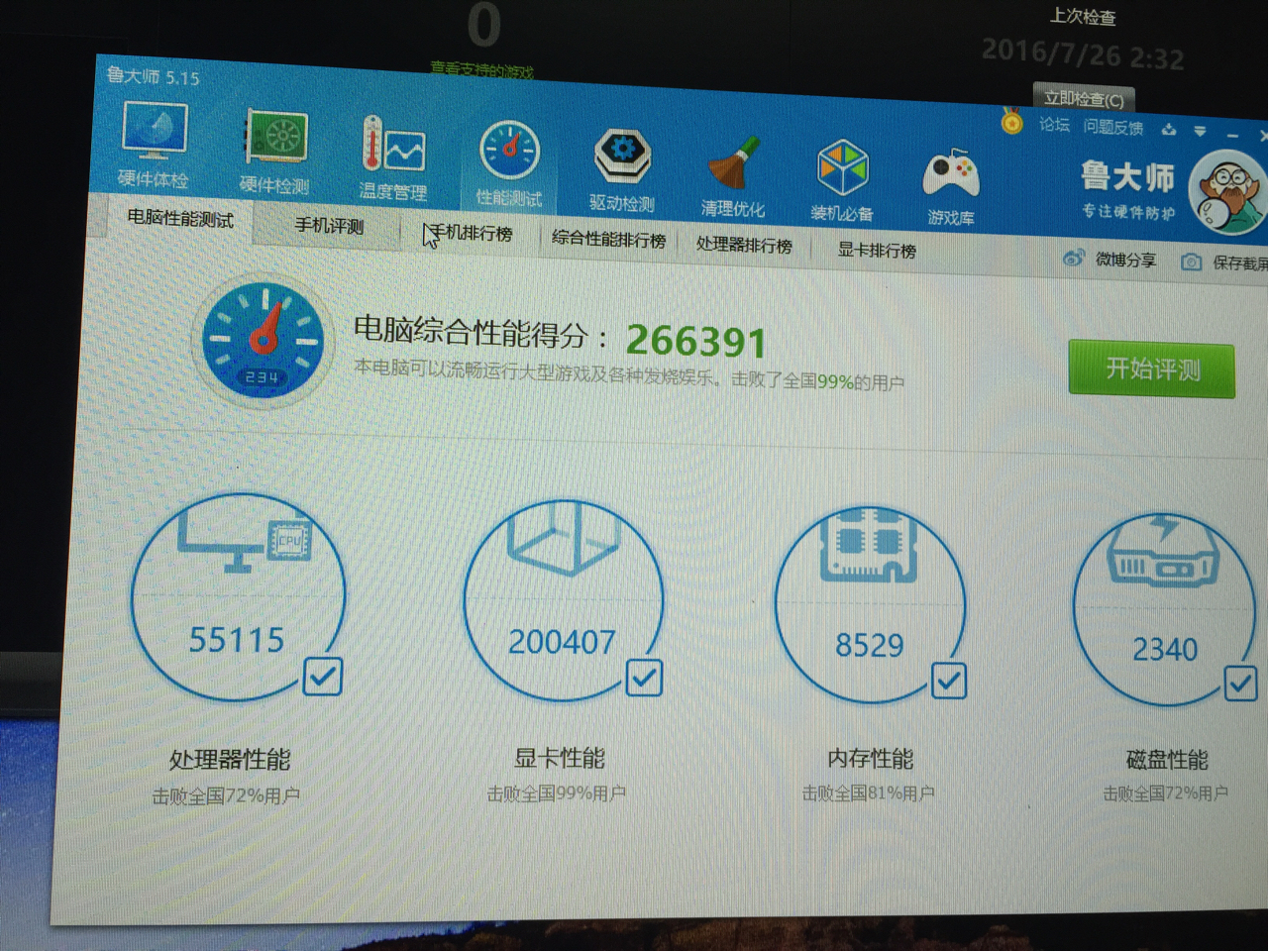Viewport: 1269px width, 952px height.
Task: Click the 磁盘性能 label
Action: [x=1167, y=760]
